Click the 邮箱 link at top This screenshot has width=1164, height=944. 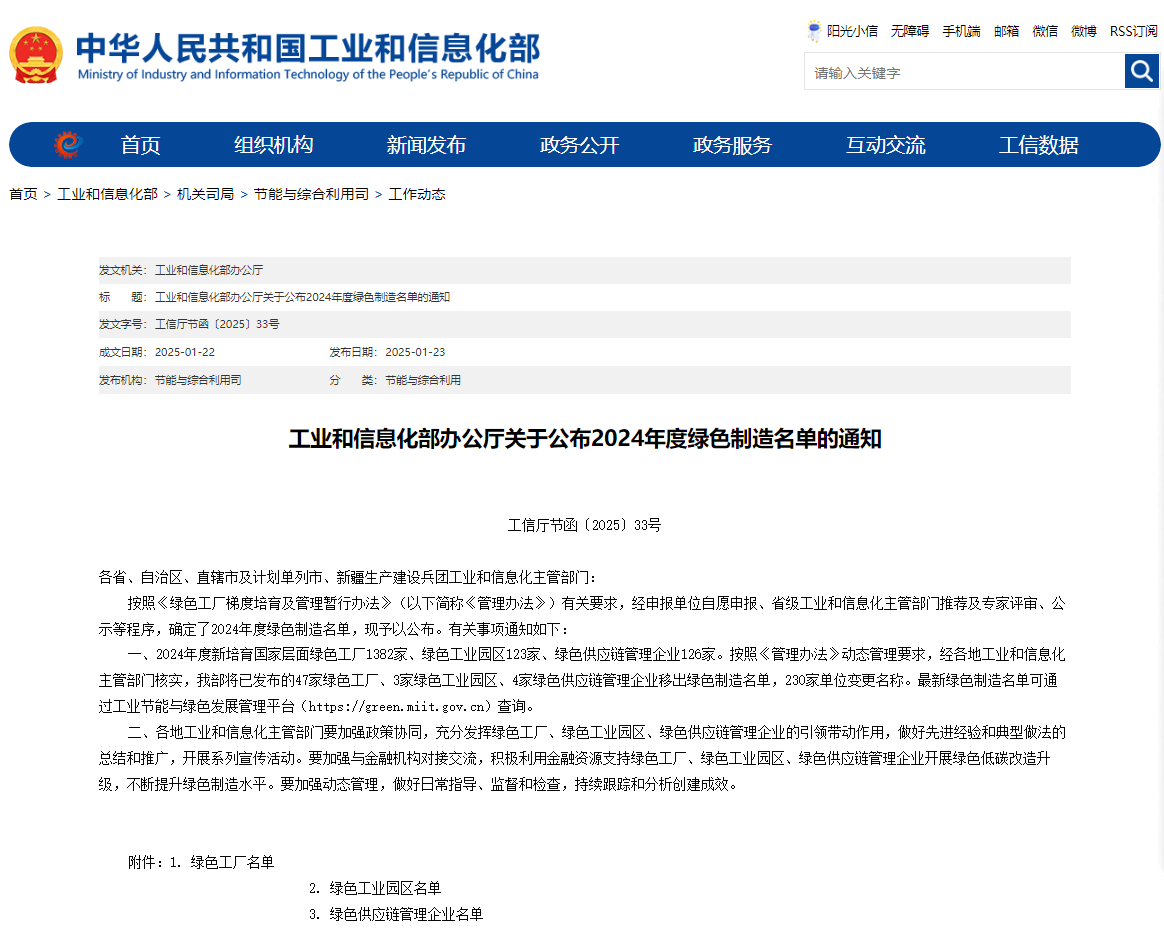pos(1006,31)
